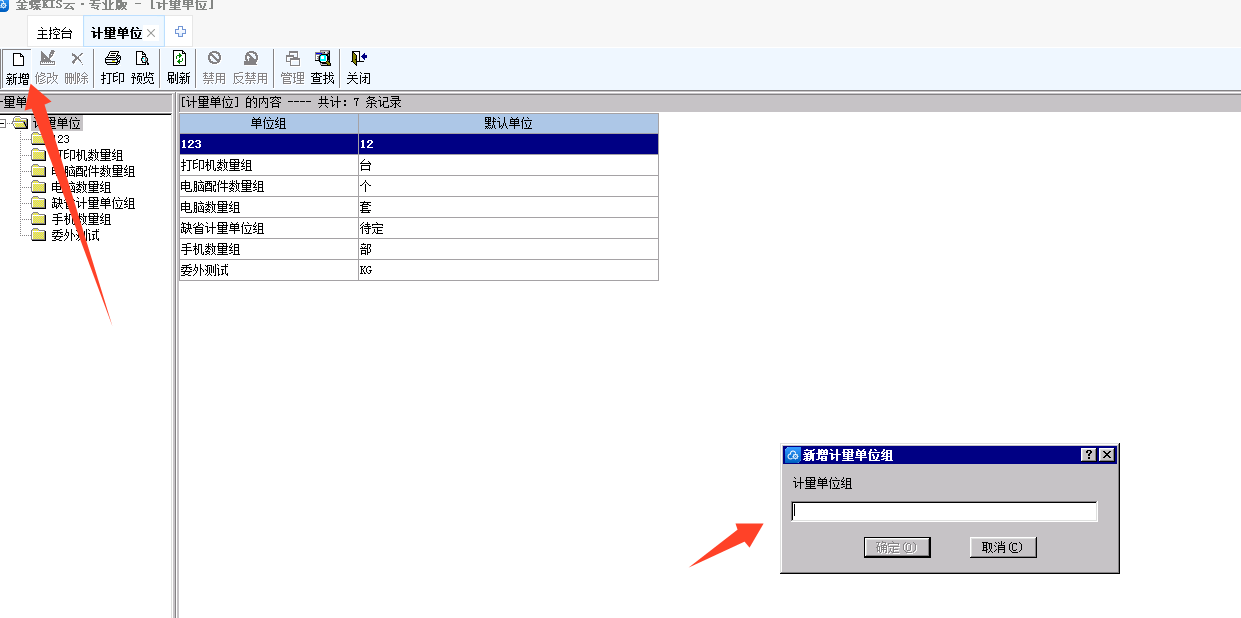Screen dimensions: 1241x618
Task: Select 委外测试 folder in the tree
Action: pos(74,235)
